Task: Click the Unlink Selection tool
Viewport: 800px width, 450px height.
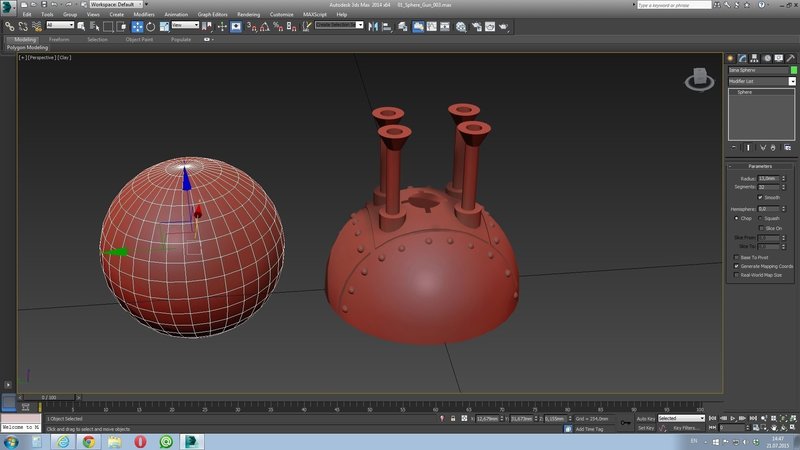Action: click(x=23, y=26)
